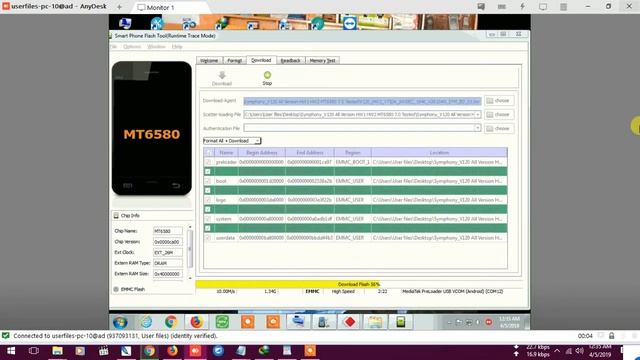Switch to the Memory Test tab

click(322, 60)
